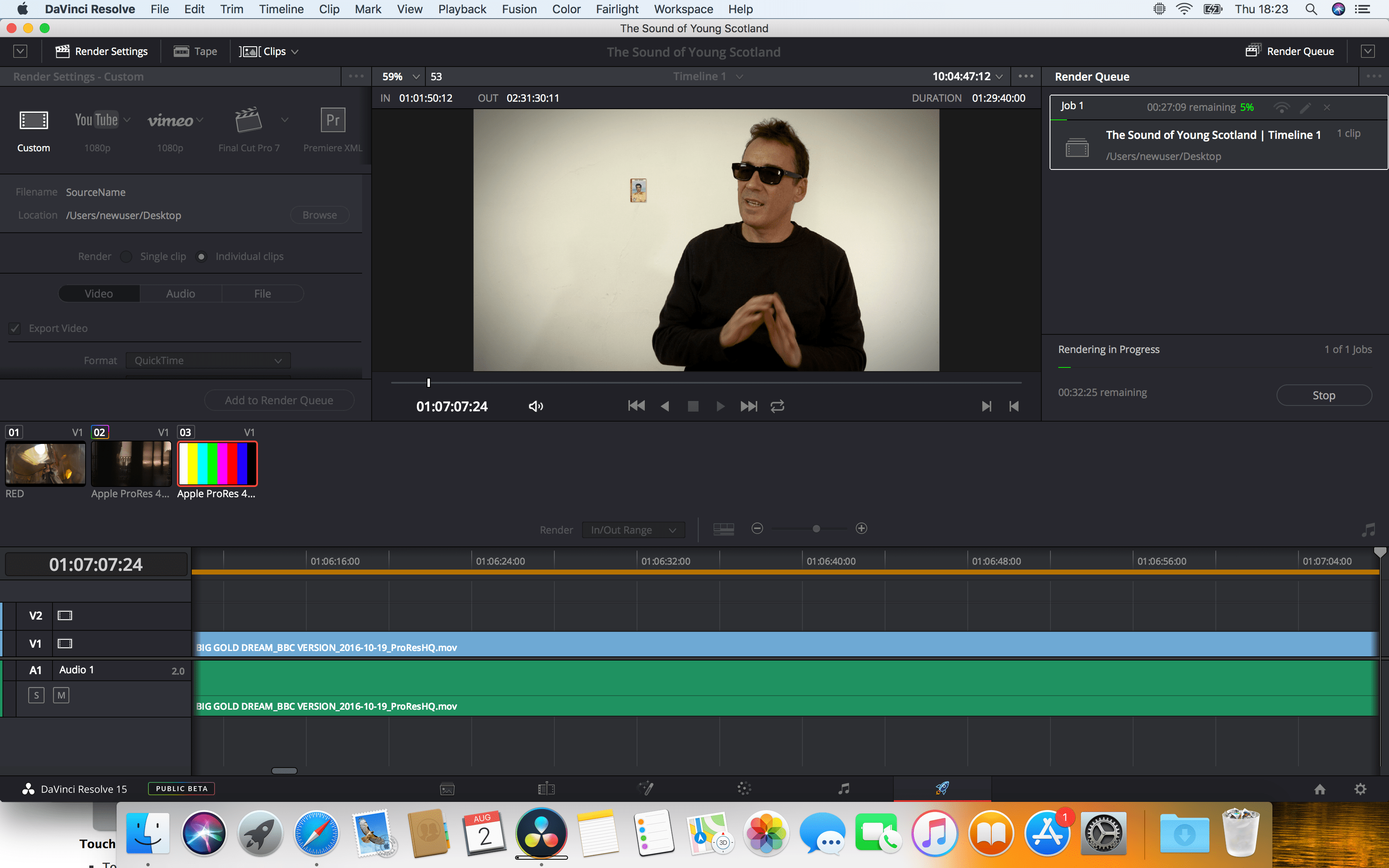Switch to the Audio settings tab
The height and width of the screenshot is (868, 1389).
(180, 293)
